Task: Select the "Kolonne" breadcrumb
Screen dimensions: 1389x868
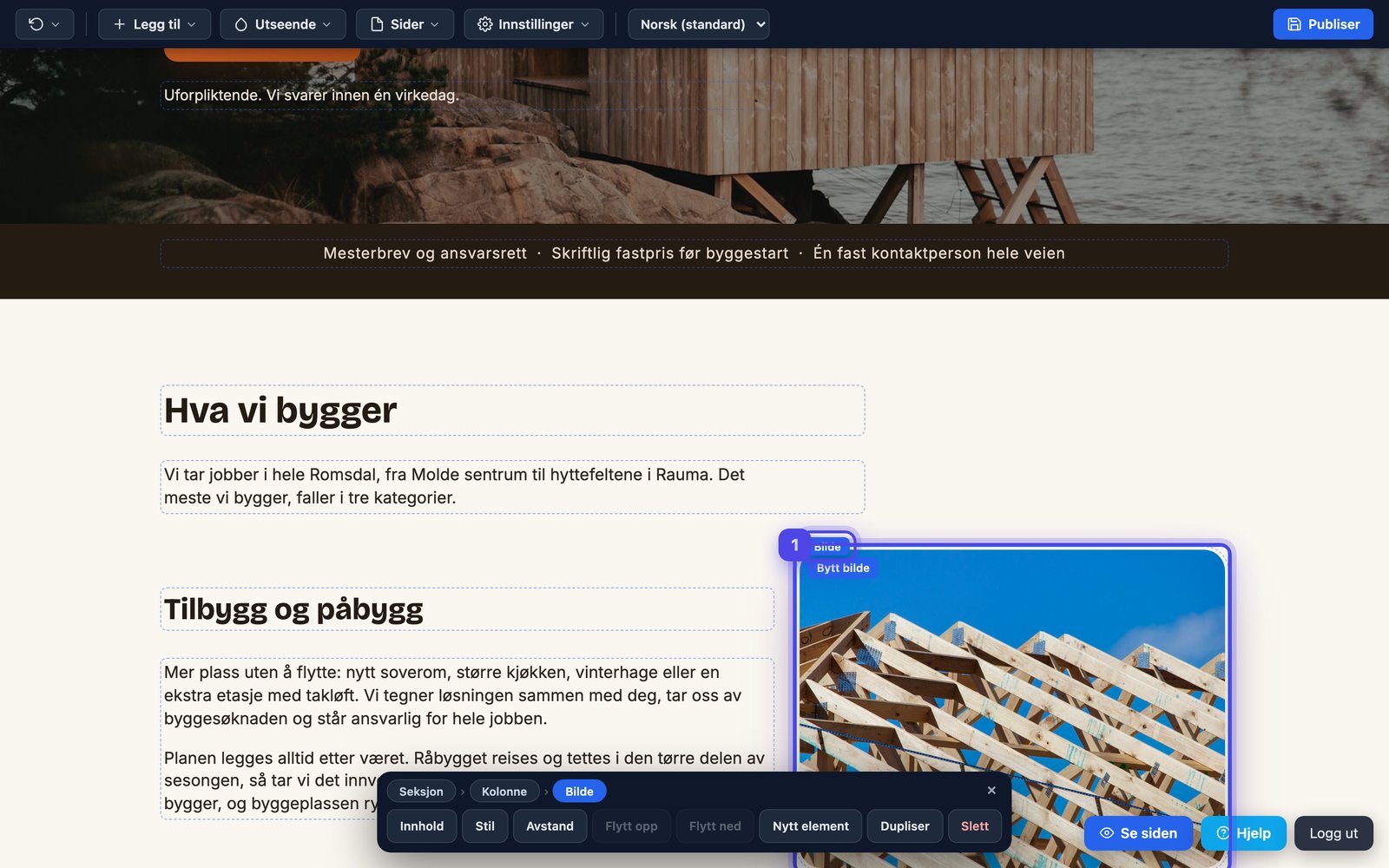Action: pos(504,792)
